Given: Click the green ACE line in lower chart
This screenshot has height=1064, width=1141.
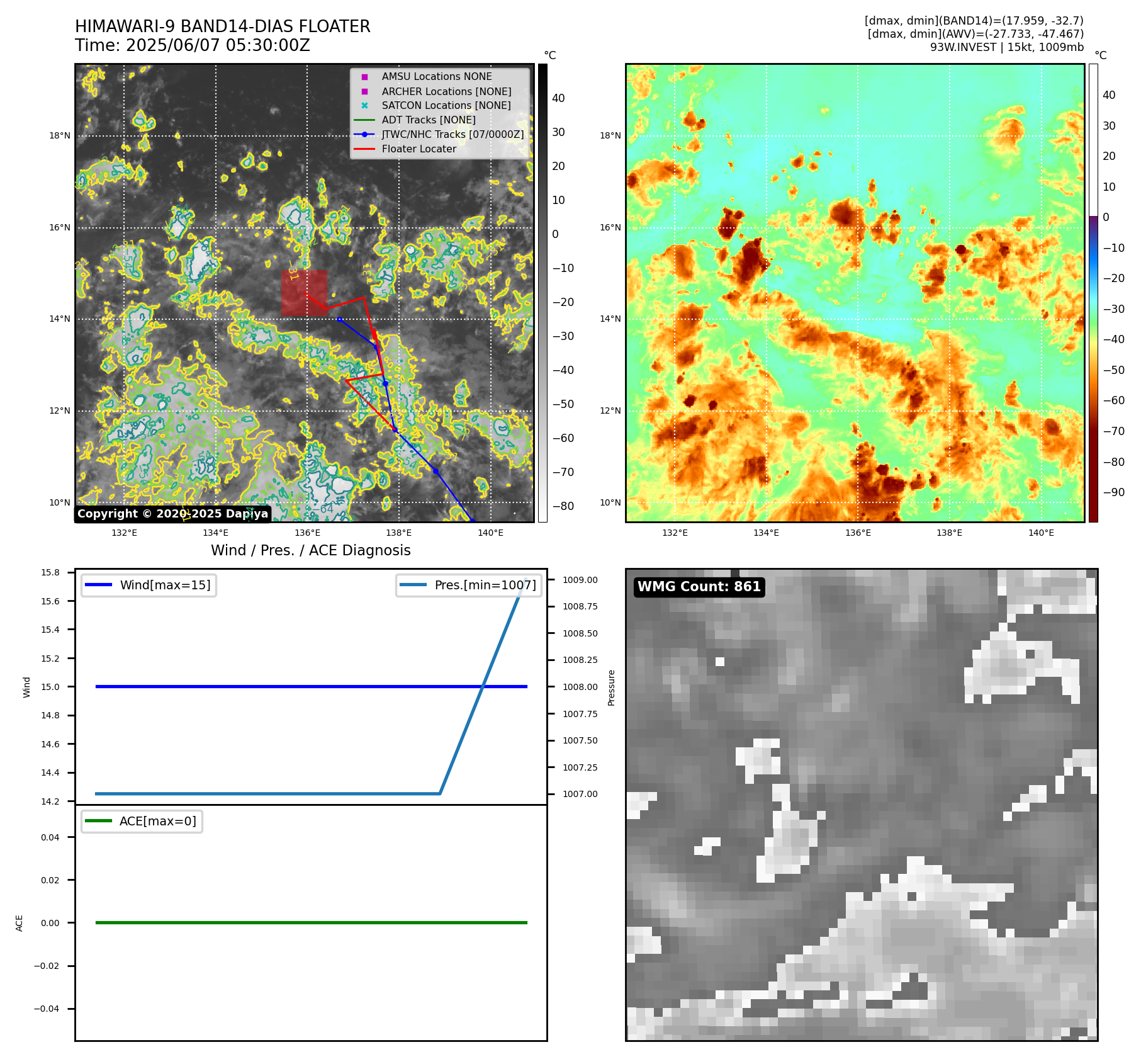Looking at the screenshot, I should pyautogui.click(x=311, y=922).
